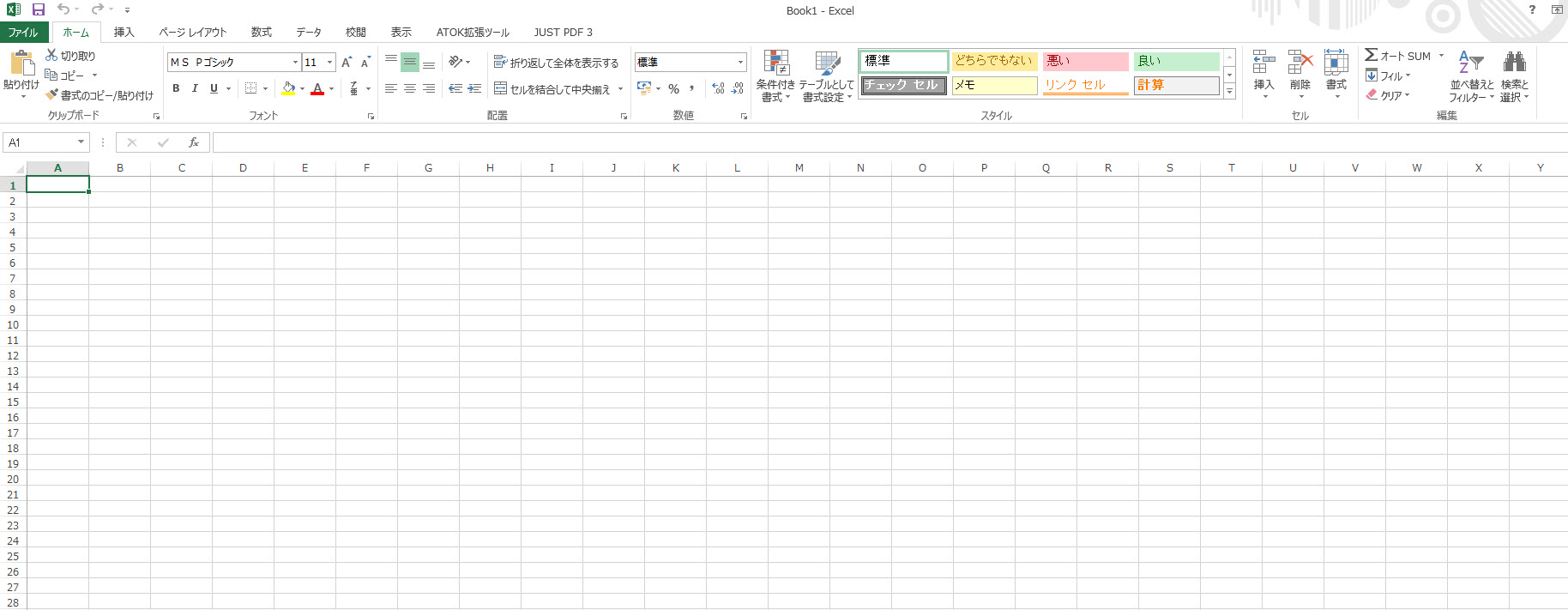The width and height of the screenshot is (1568, 610).
Task: Expand the cell styles gallery
Action: 1229,91
